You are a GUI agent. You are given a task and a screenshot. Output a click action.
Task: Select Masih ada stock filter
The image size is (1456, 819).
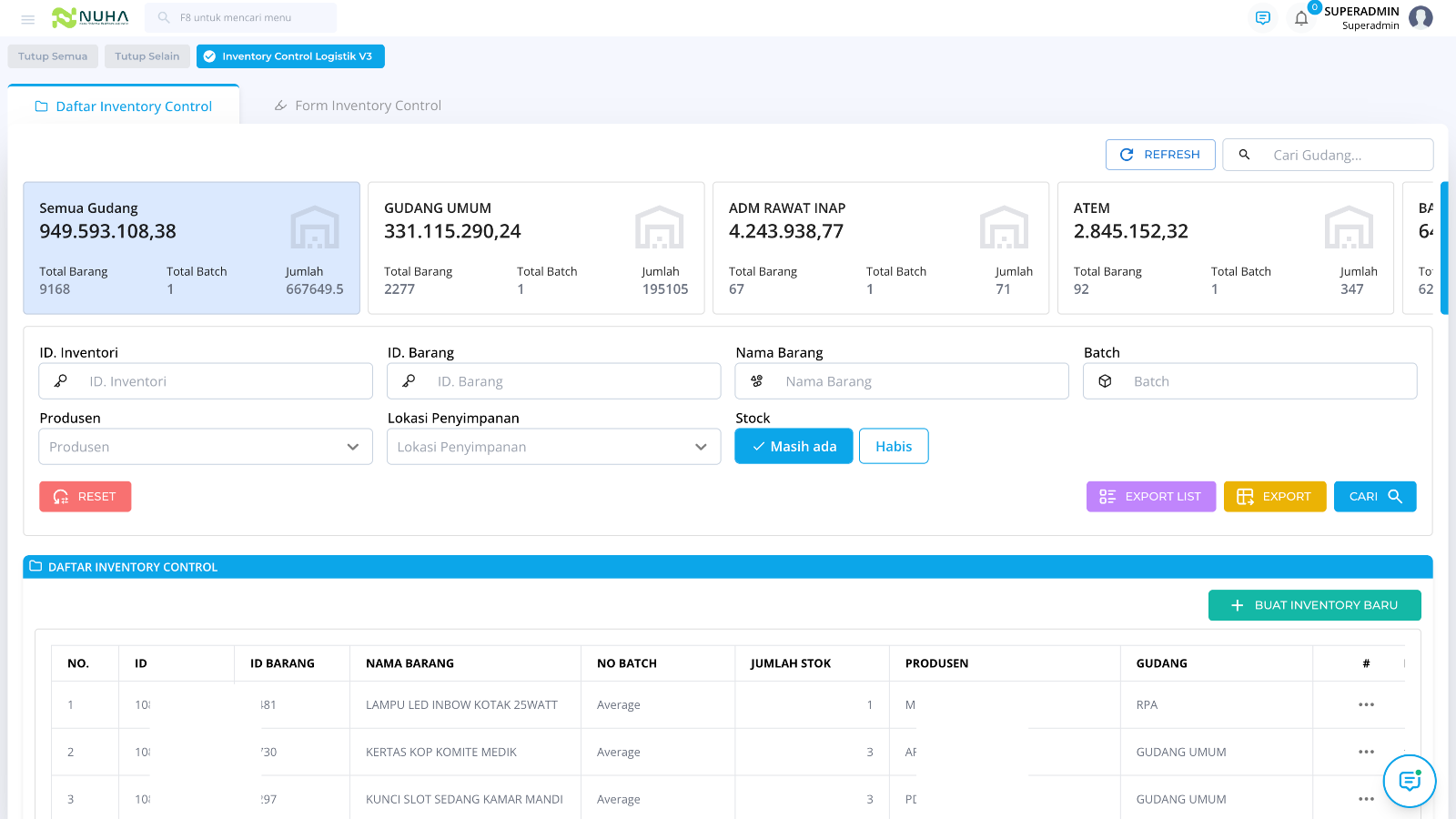pyautogui.click(x=794, y=446)
